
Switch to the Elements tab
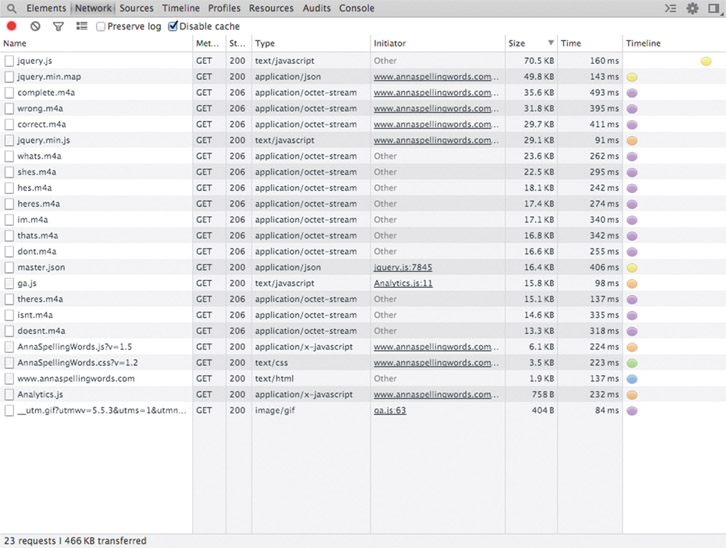pos(46,8)
